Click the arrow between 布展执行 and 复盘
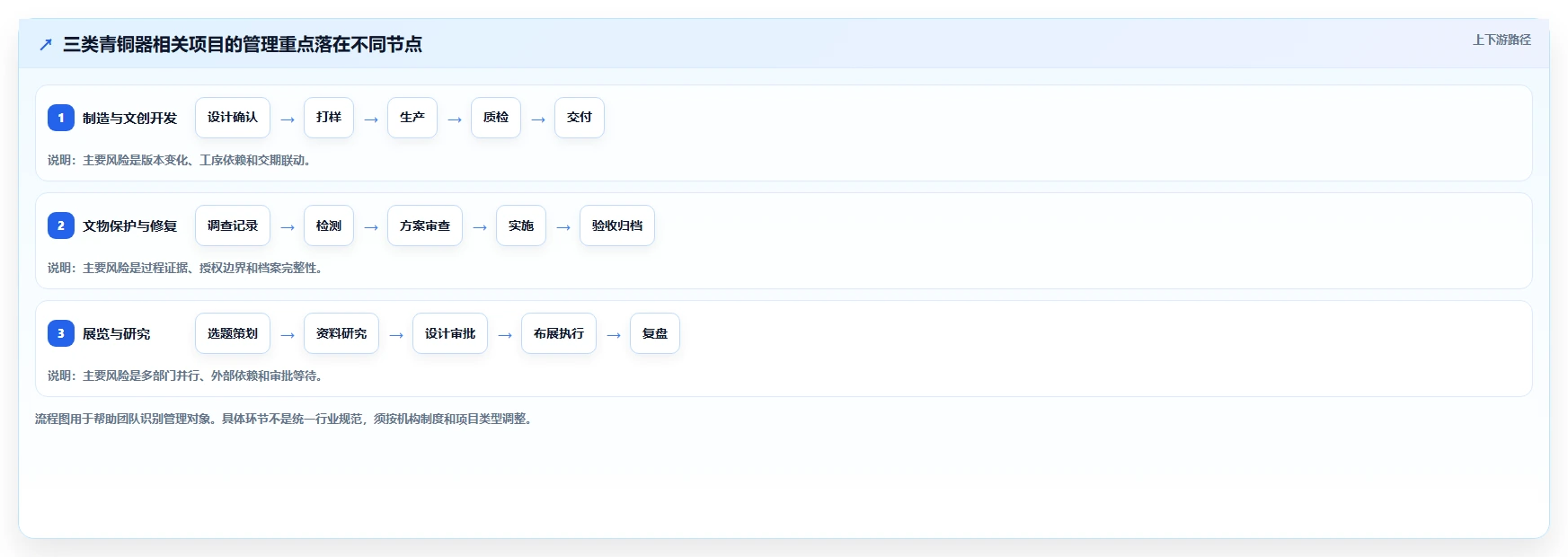This screenshot has width=1568, height=557. (614, 334)
